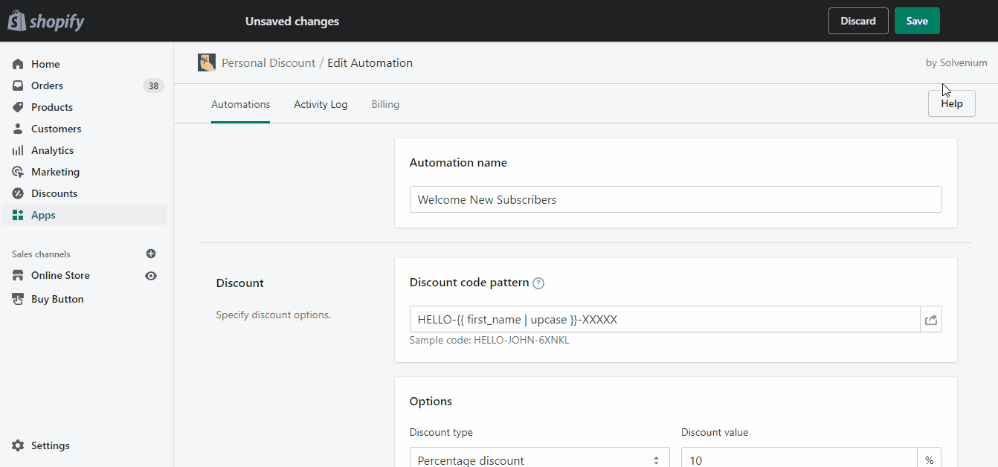
Task: Click the discount code pattern help icon
Action: click(538, 283)
